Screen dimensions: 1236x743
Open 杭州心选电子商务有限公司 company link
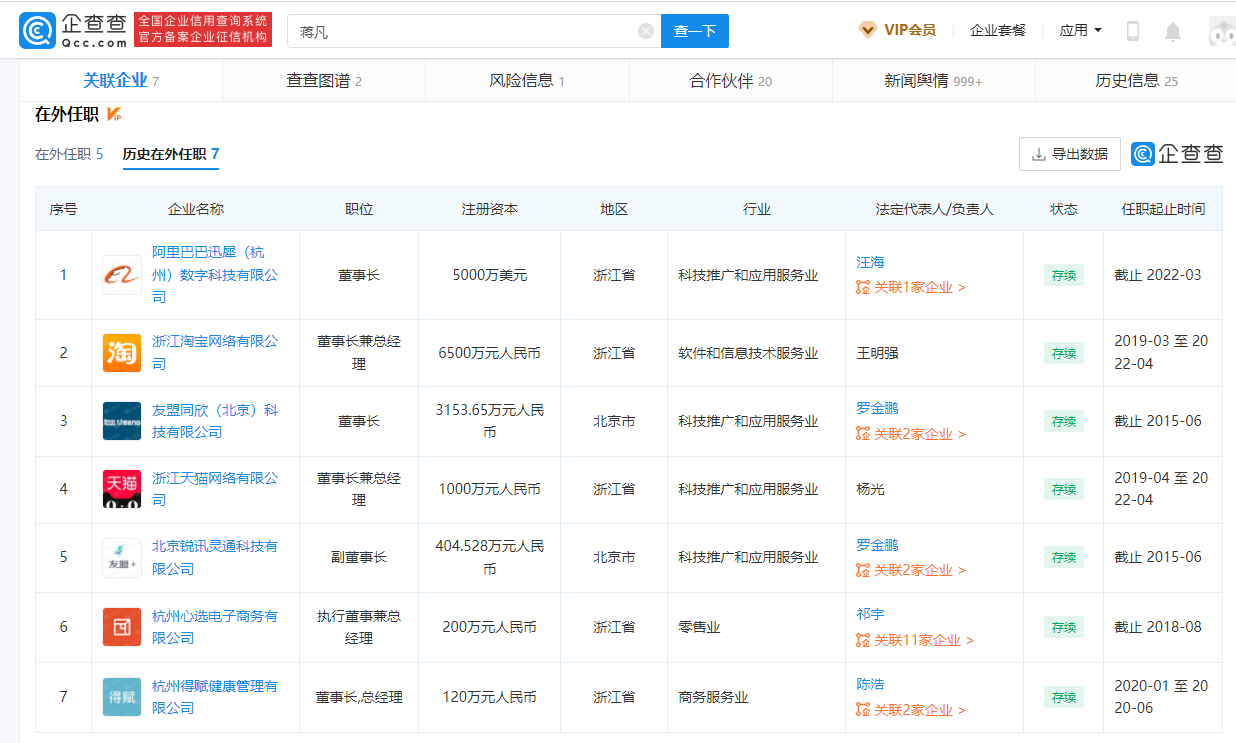215,627
